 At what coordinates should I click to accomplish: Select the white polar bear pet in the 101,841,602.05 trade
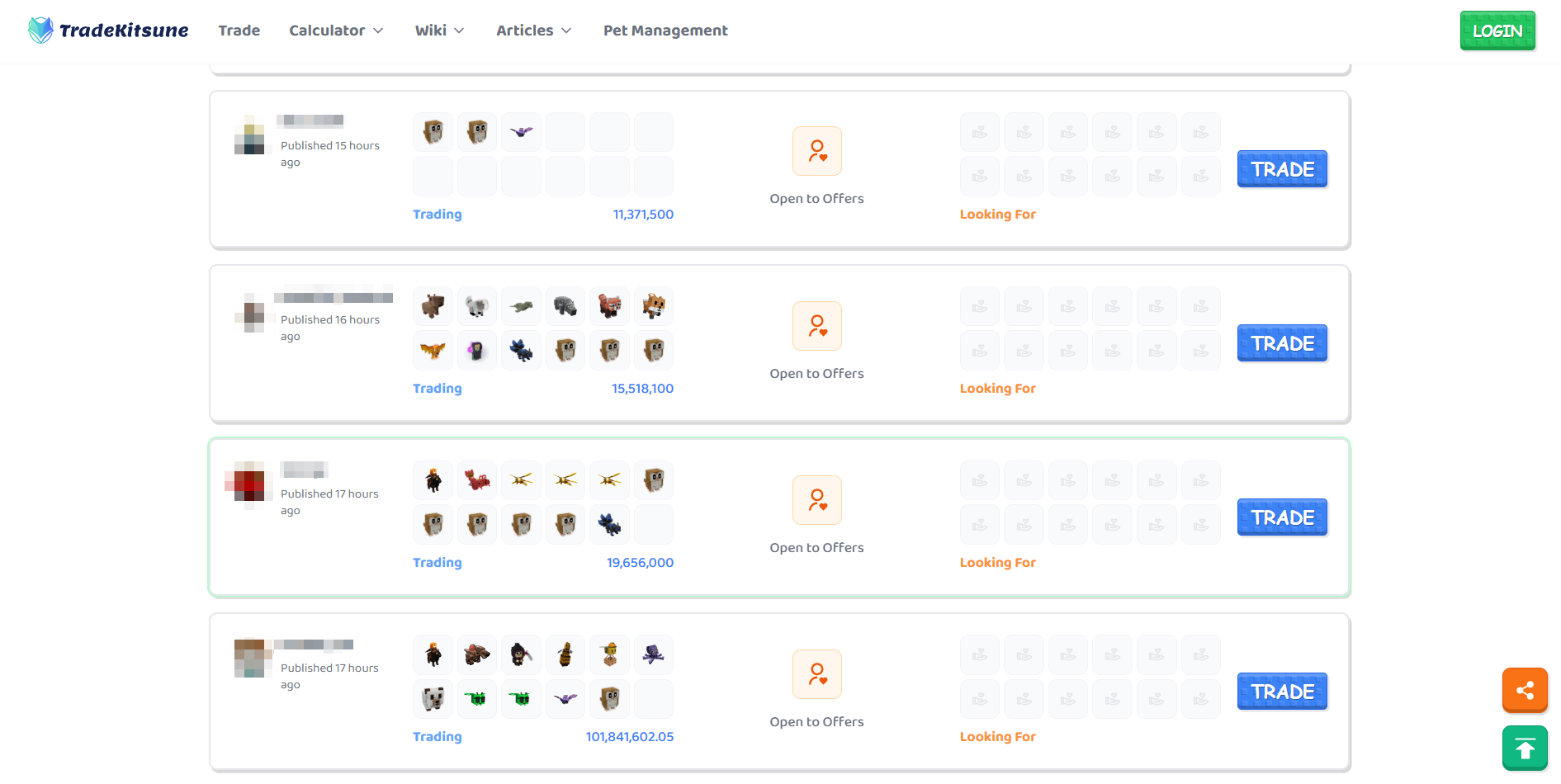(433, 699)
